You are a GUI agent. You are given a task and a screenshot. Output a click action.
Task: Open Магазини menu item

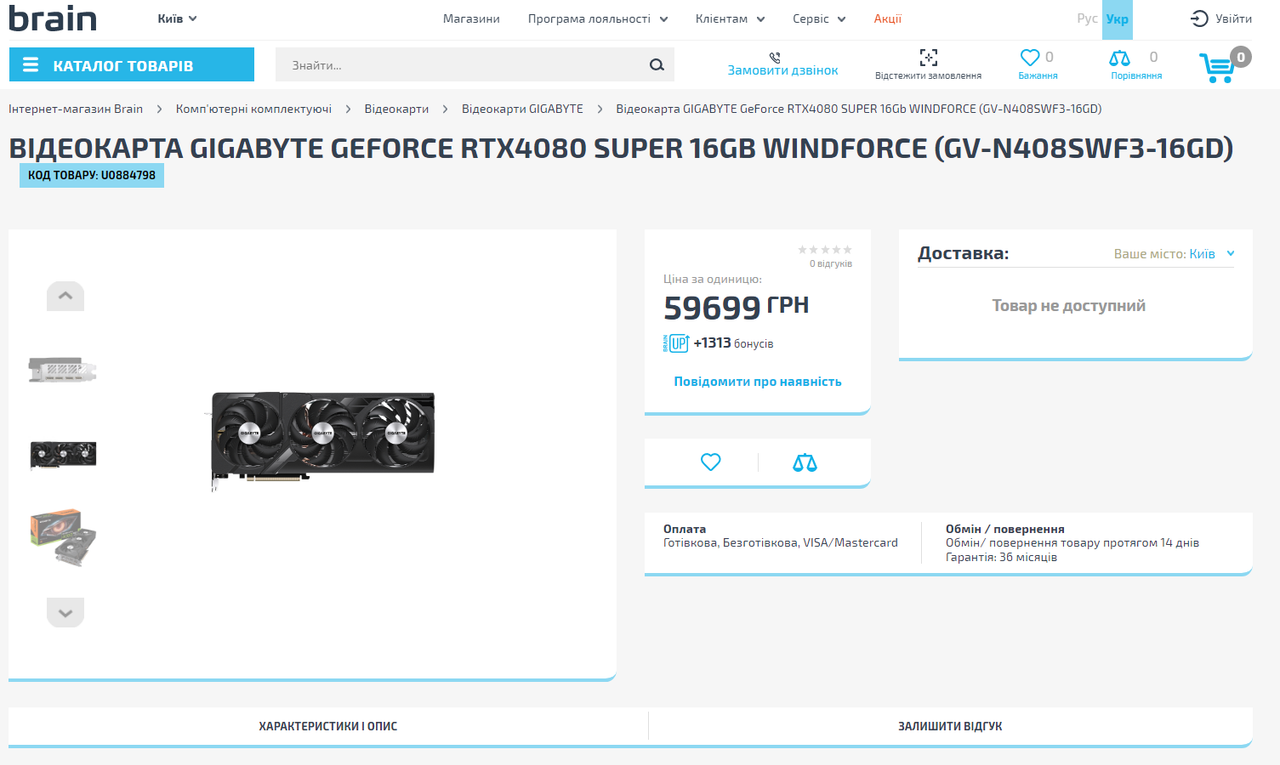click(471, 18)
